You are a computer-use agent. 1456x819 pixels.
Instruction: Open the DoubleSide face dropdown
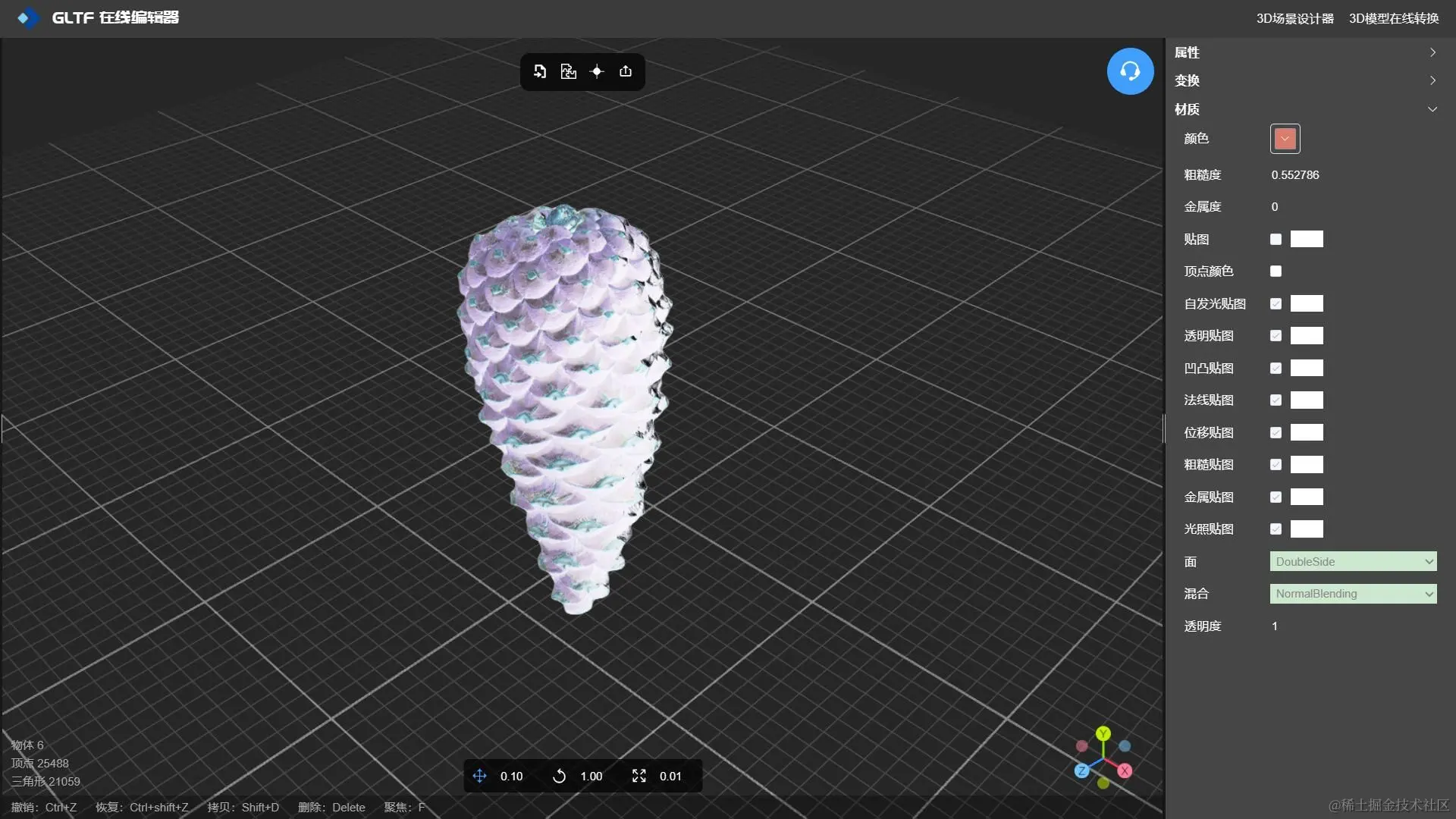[1353, 561]
